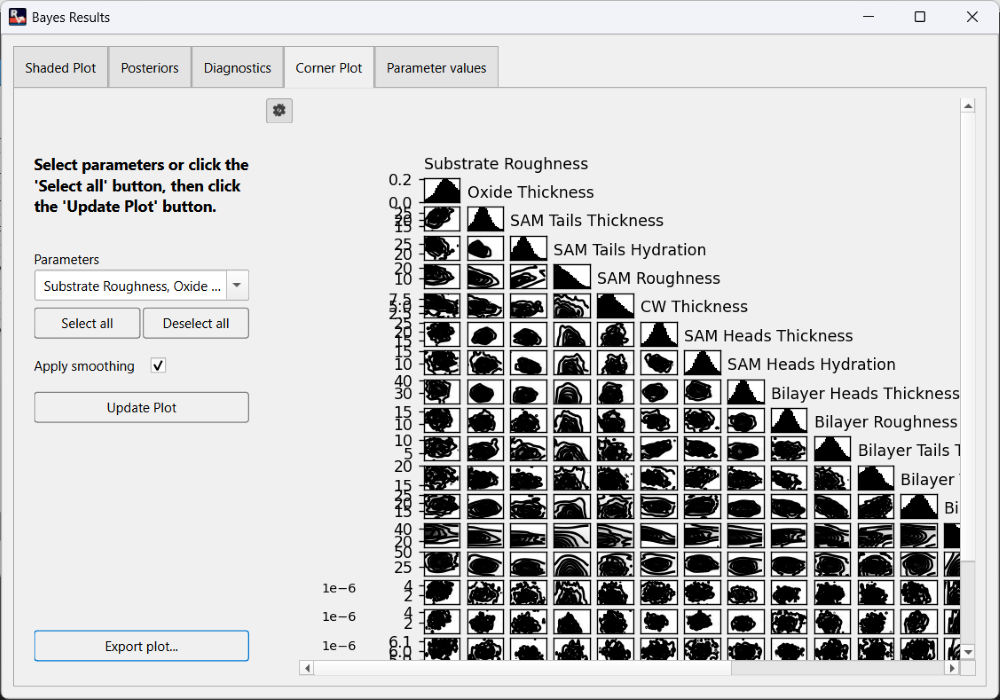Click the scroll down arrow of plot

tap(968, 652)
